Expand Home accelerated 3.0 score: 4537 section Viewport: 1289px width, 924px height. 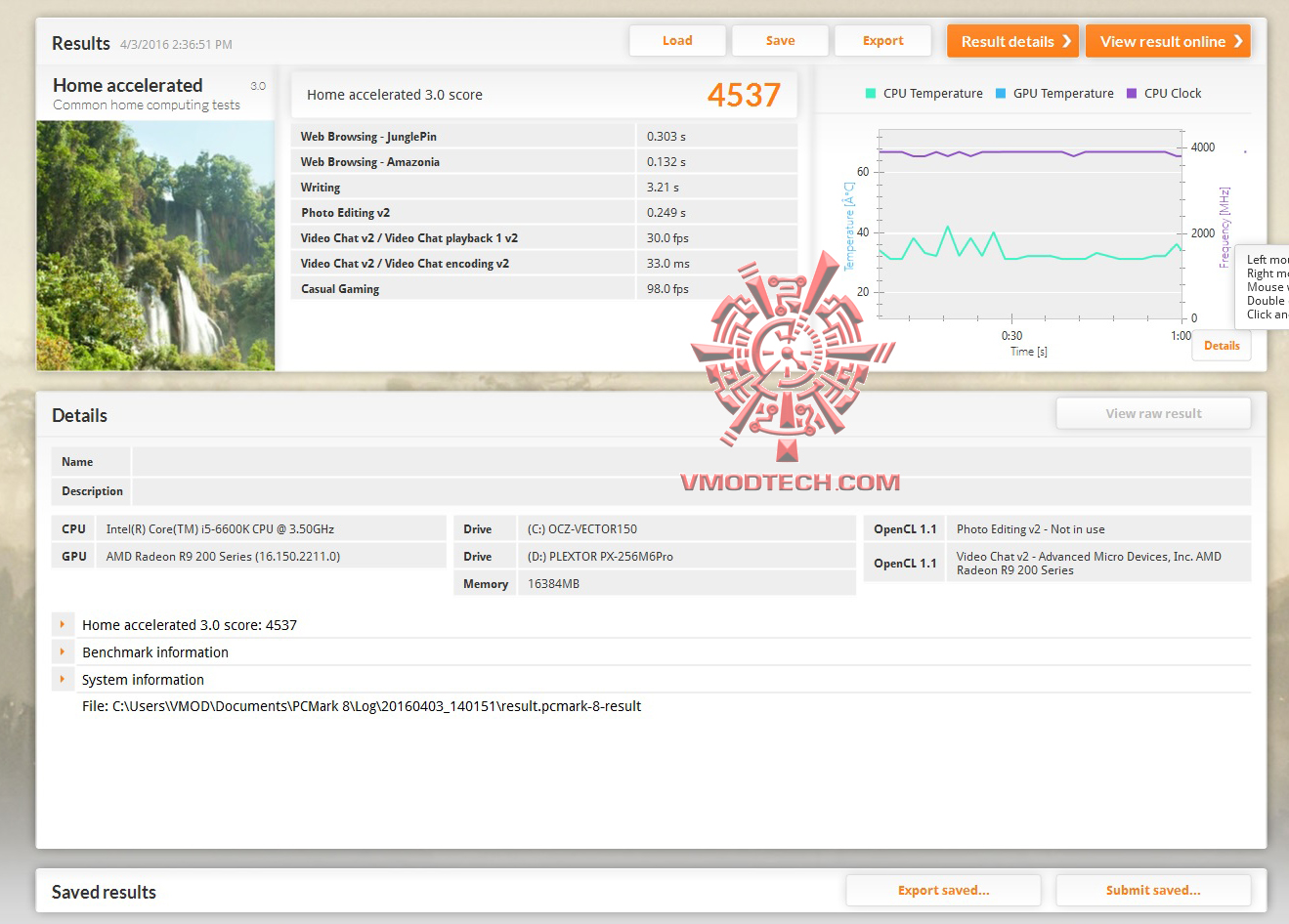click(63, 624)
